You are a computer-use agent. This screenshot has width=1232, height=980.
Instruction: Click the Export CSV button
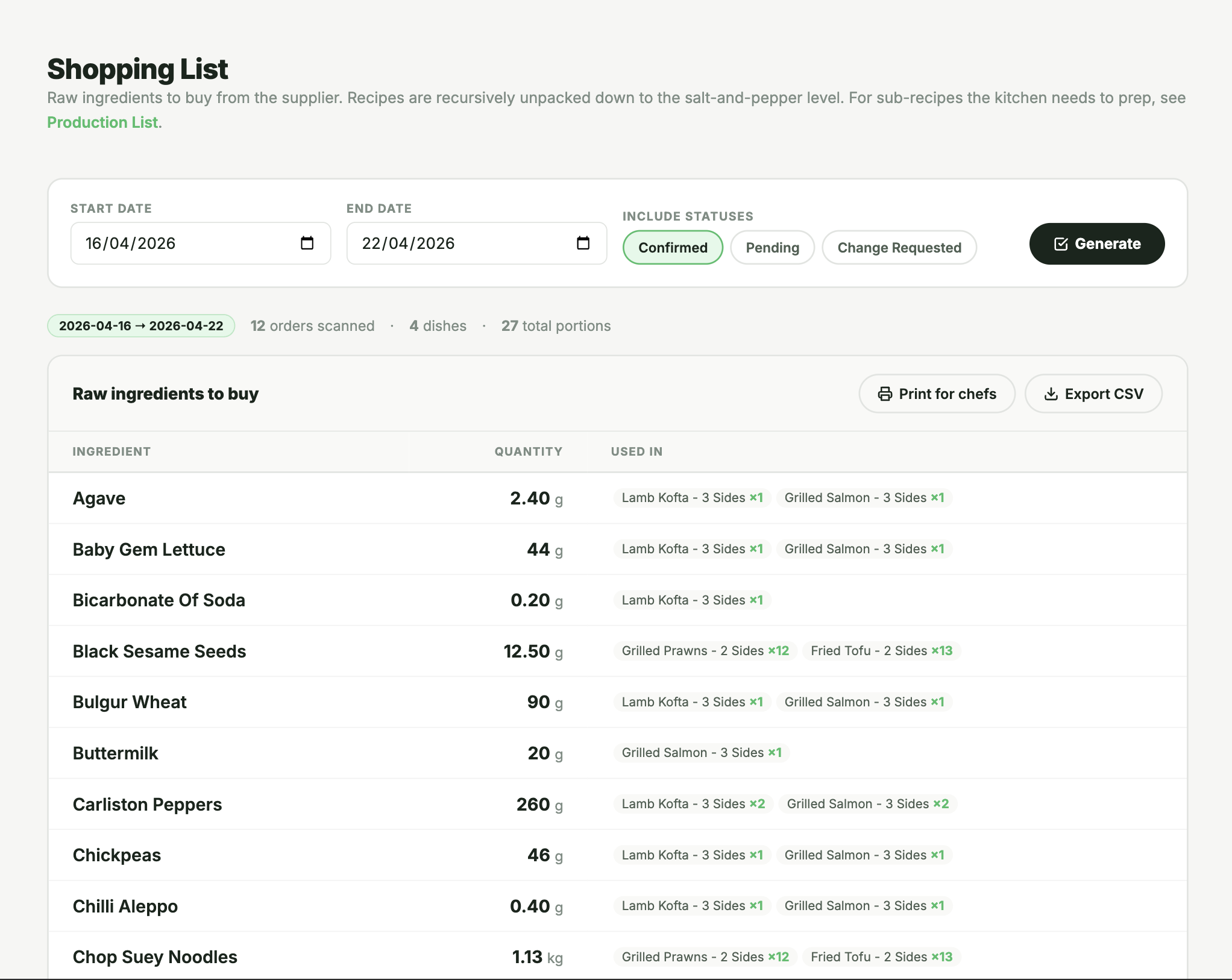1093,394
